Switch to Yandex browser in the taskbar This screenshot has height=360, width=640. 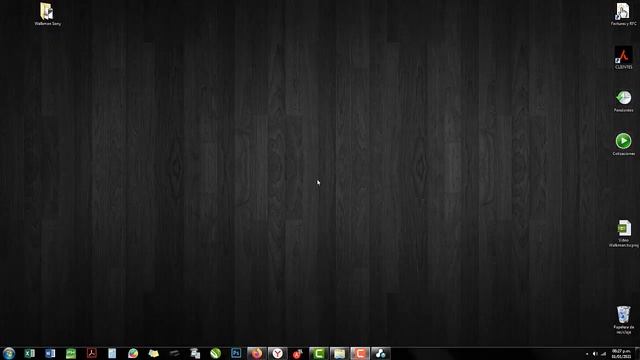click(278, 353)
